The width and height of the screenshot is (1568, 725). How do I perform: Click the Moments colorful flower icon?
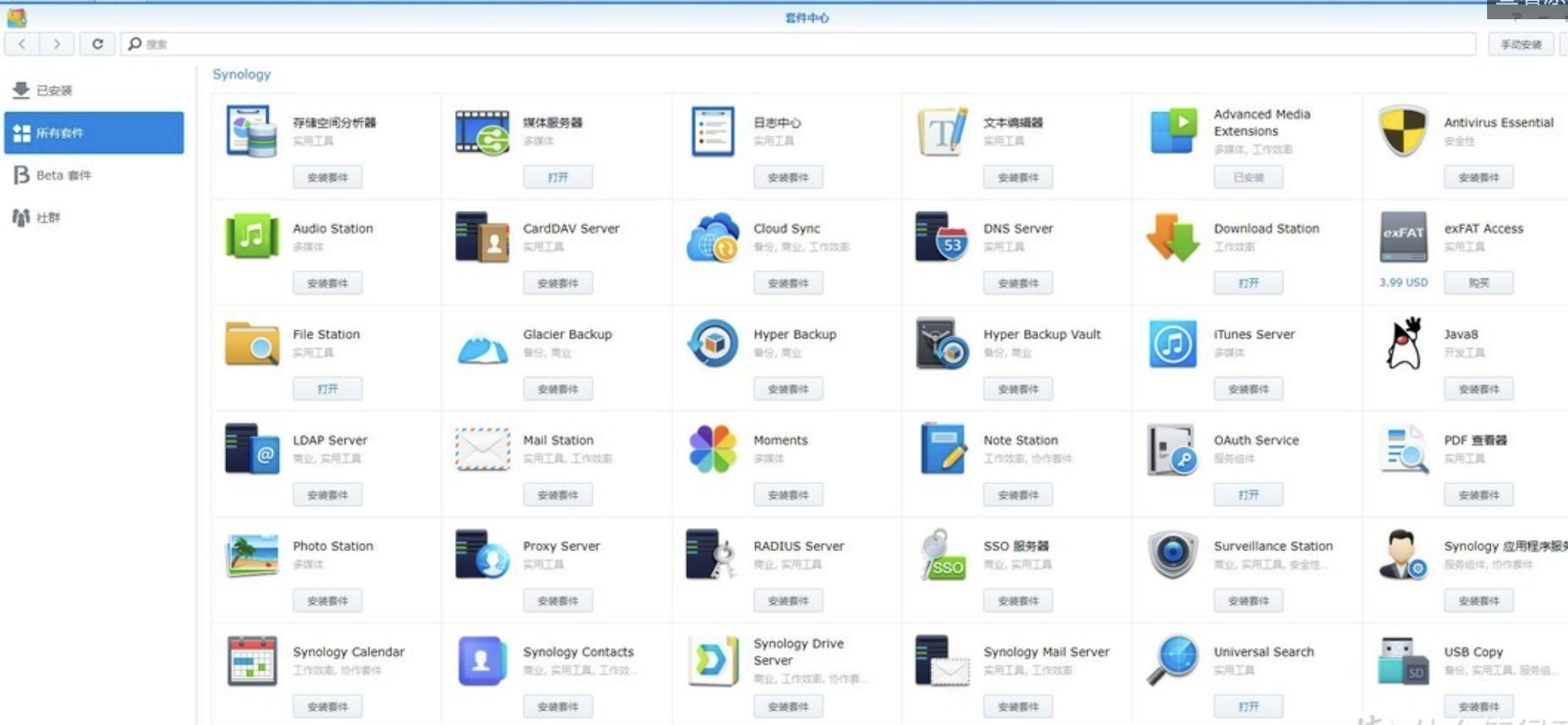pos(713,449)
